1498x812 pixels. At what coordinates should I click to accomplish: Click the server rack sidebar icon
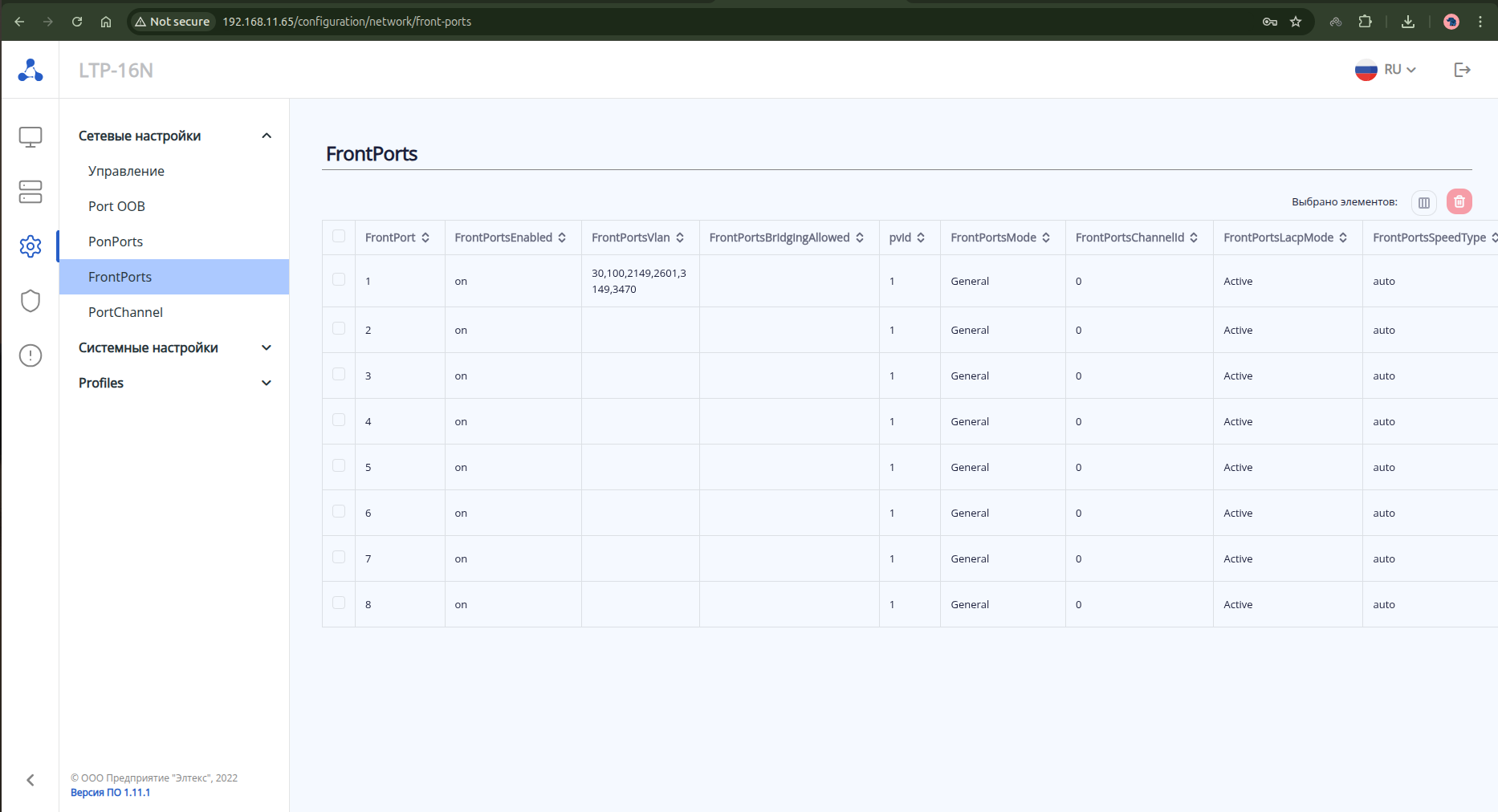pos(31,192)
